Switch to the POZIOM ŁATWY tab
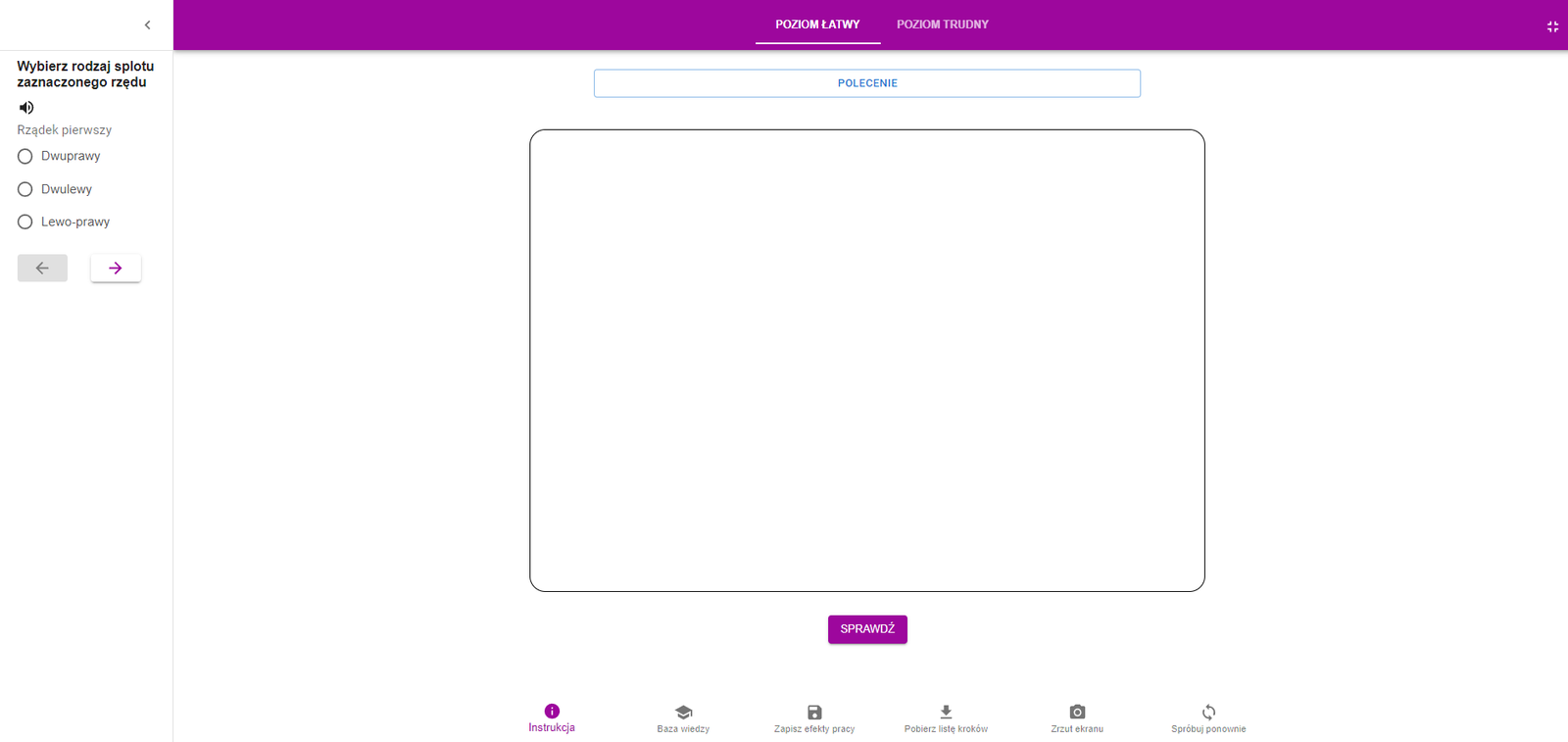Screen dimensions: 1568x742 click(817, 25)
